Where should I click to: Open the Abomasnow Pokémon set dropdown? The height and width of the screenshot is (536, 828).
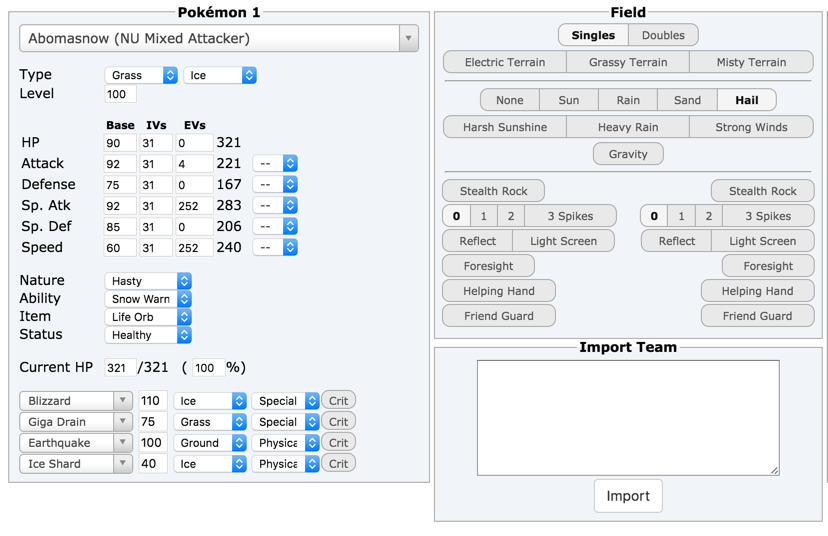click(219, 38)
